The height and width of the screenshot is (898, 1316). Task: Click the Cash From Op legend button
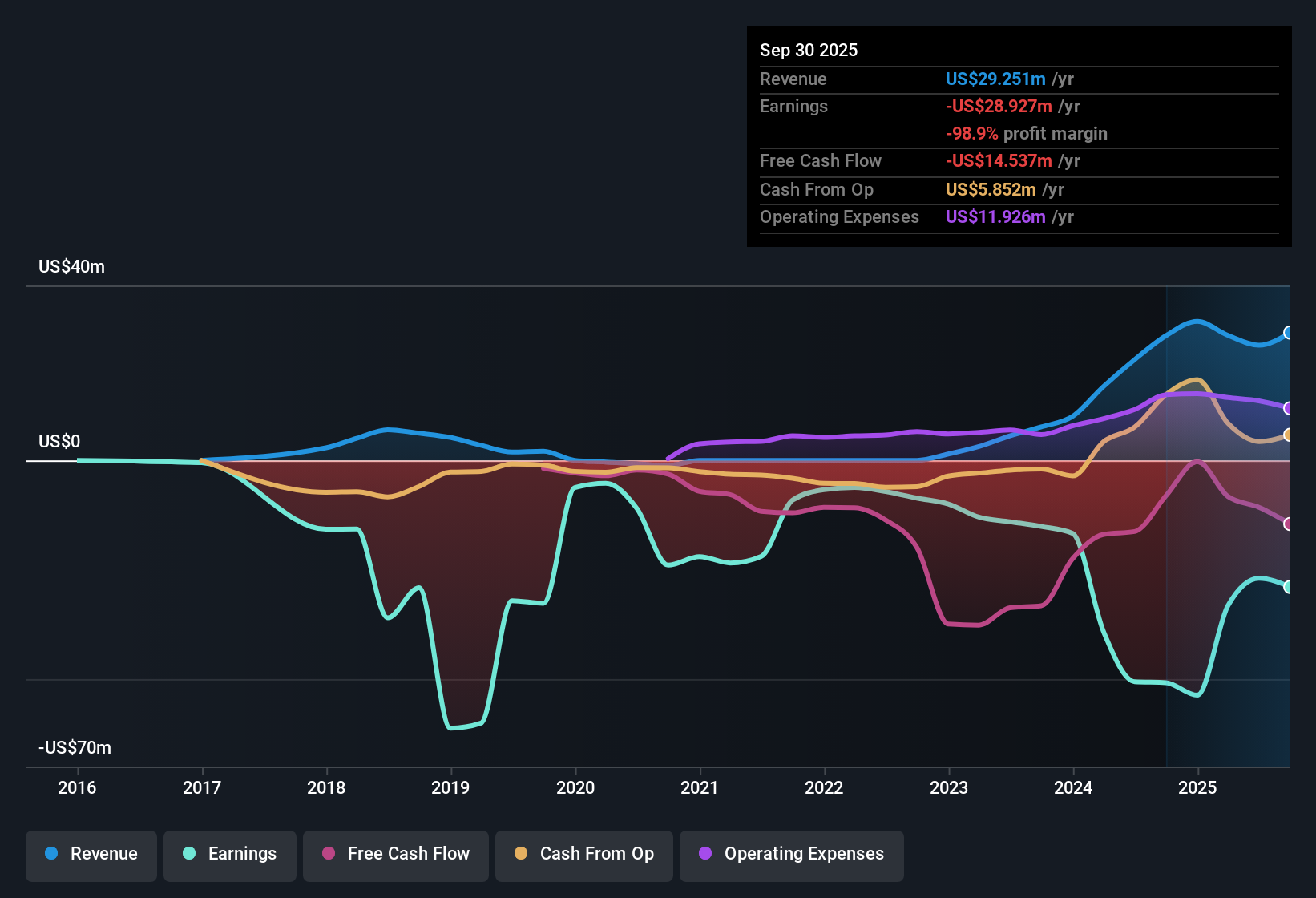(x=583, y=854)
